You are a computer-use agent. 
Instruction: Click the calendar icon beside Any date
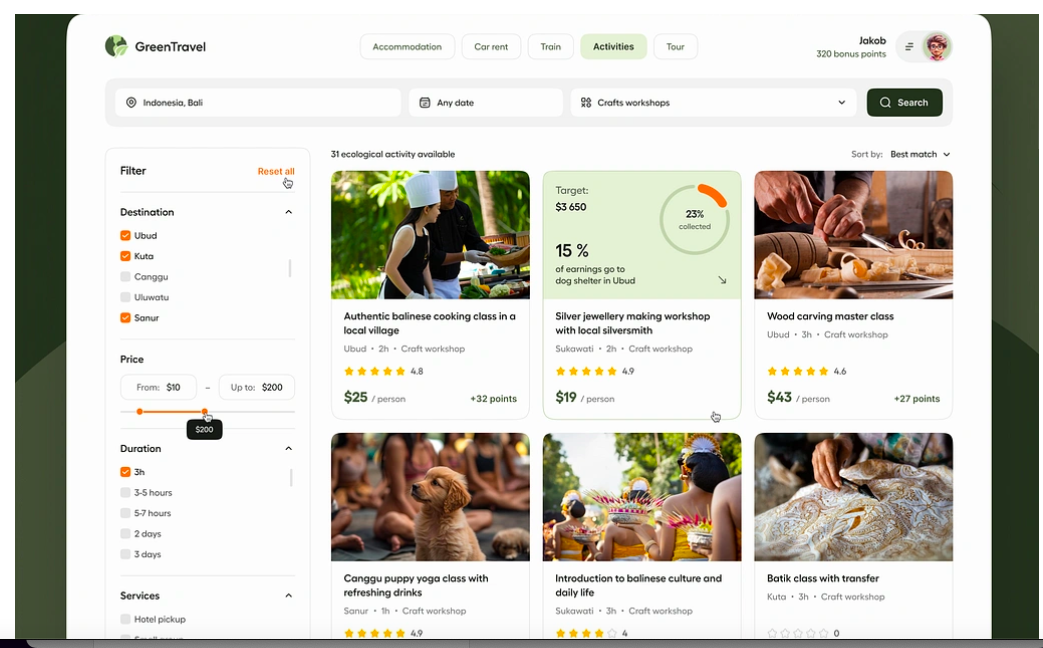pyautogui.click(x=425, y=103)
